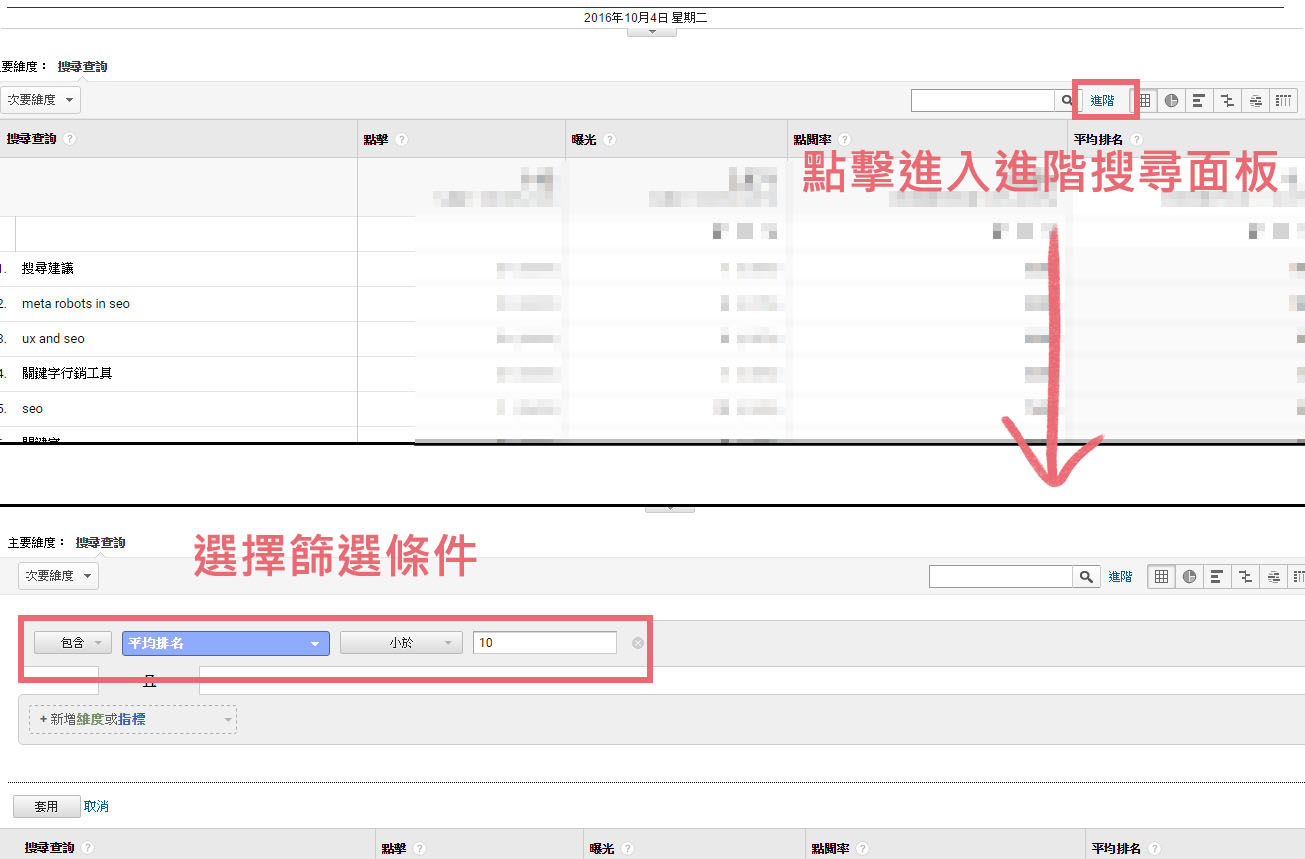The image size is (1305, 859).
Task: Remove the 平均排名 filter with the x icon
Action: point(638,643)
